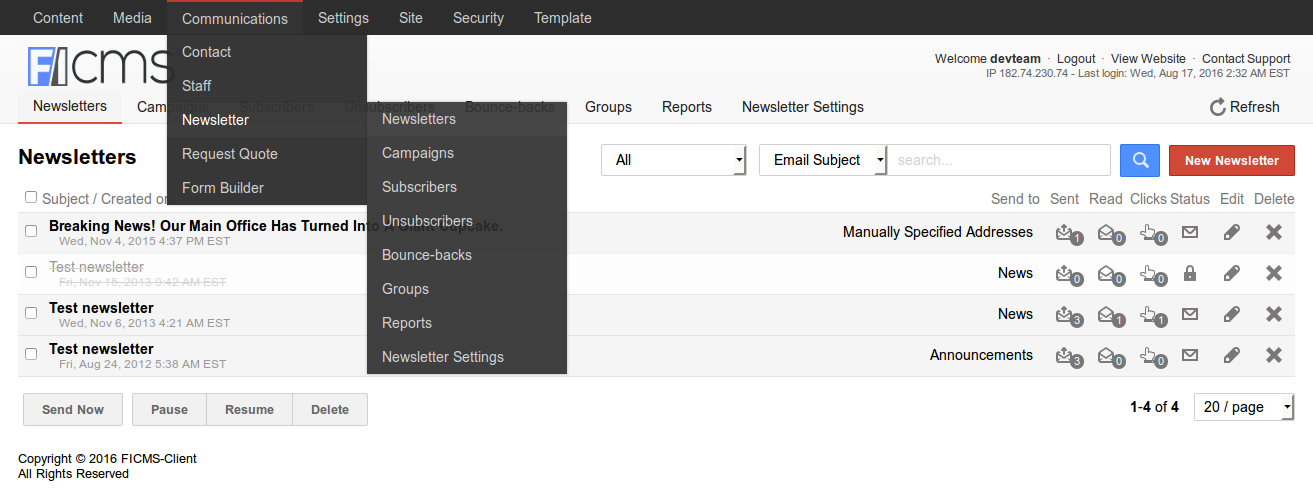Click the New Newsletter button
This screenshot has width=1313, height=498.
[x=1231, y=160]
